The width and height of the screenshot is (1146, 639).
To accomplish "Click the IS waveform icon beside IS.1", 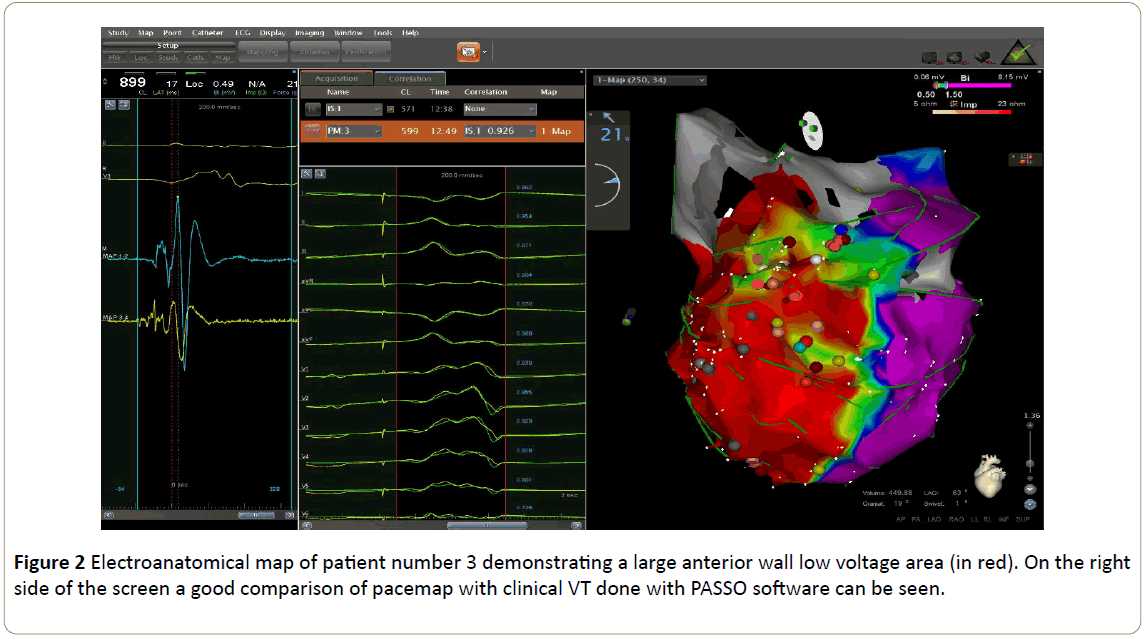I will [313, 108].
